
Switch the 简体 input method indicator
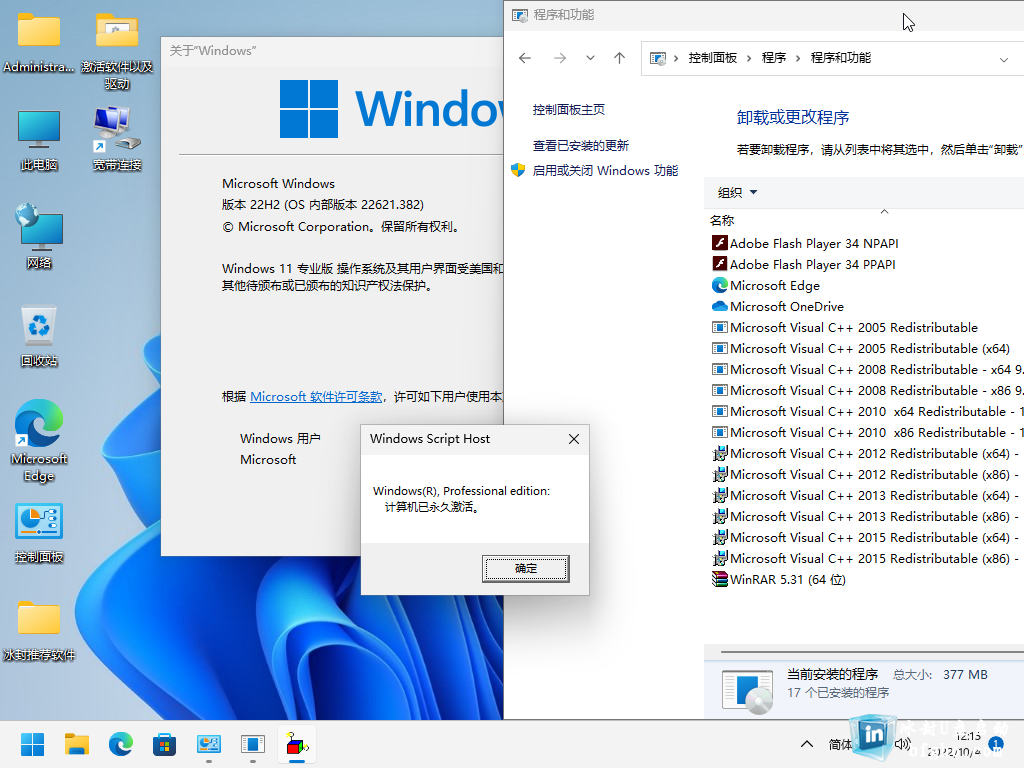pos(840,744)
